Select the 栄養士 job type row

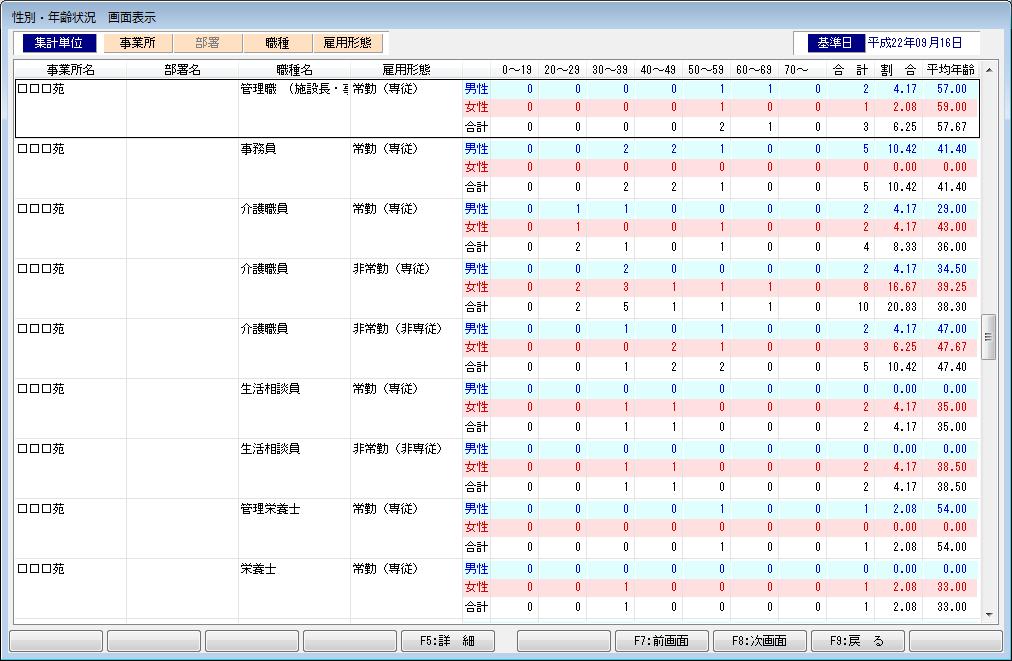point(258,569)
